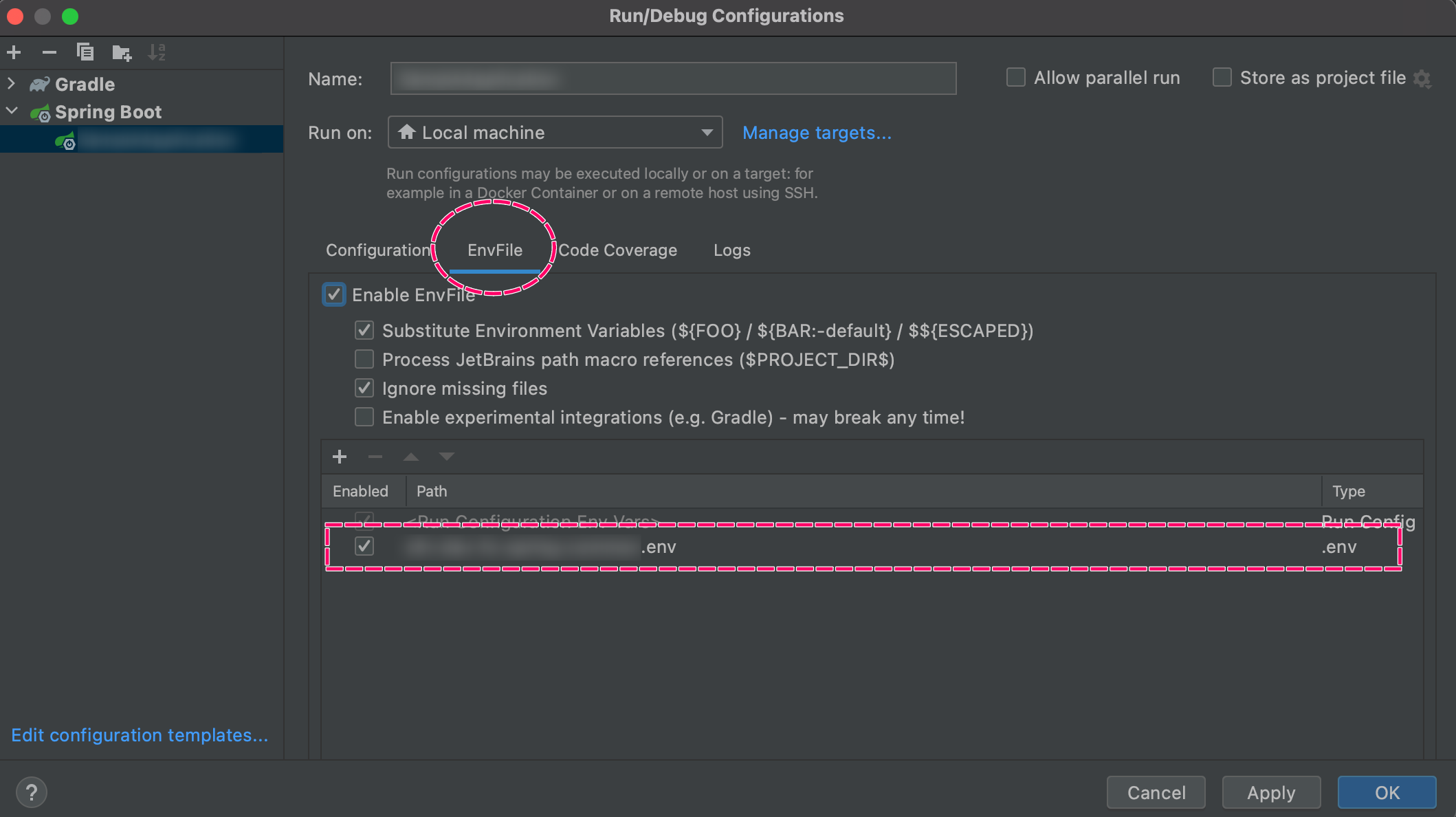Click the create new folder icon
The width and height of the screenshot is (1456, 817).
pos(122,52)
